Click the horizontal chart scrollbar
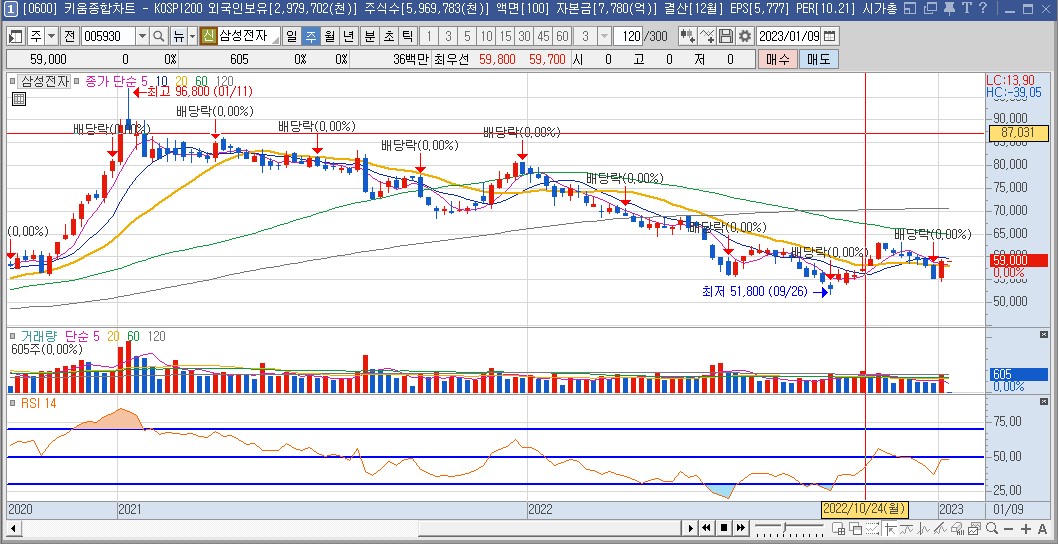This screenshot has width=1058, height=544. coord(548,528)
